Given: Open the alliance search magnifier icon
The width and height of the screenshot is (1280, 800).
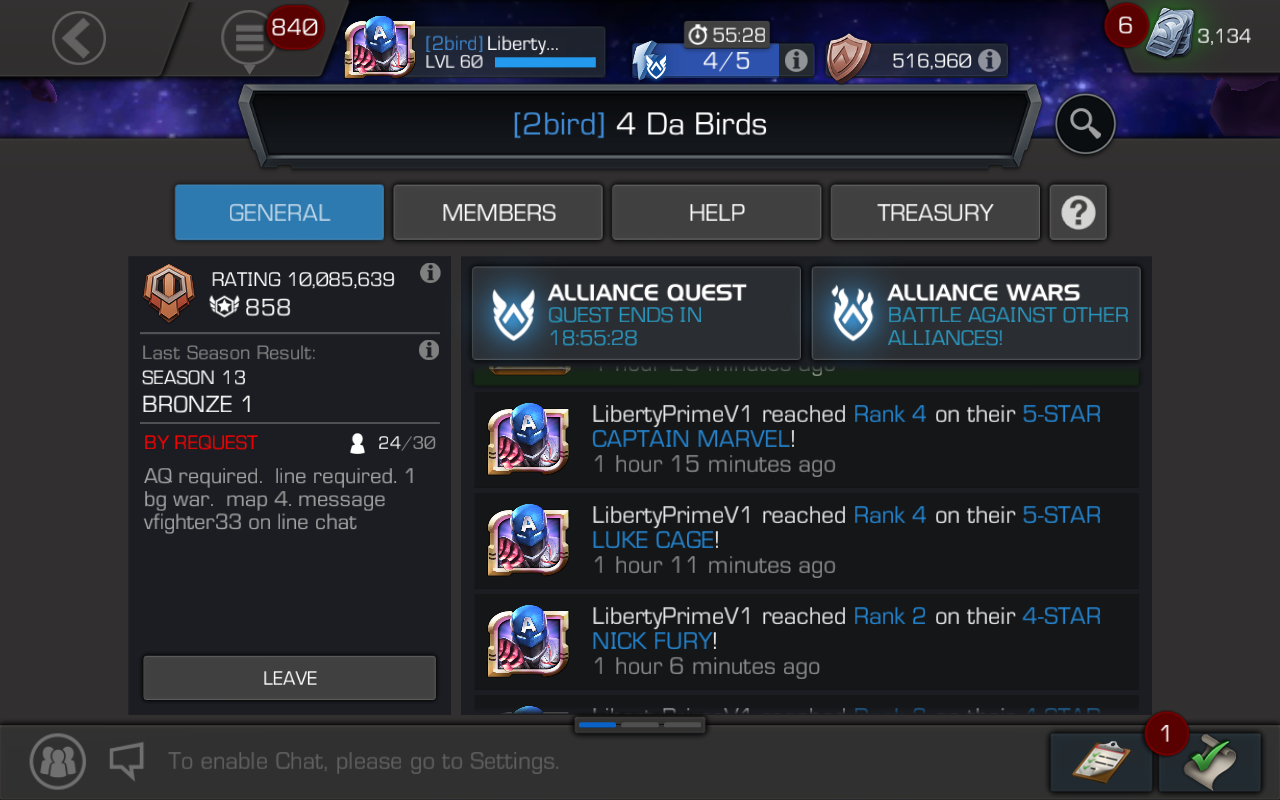Looking at the screenshot, I should (x=1085, y=124).
